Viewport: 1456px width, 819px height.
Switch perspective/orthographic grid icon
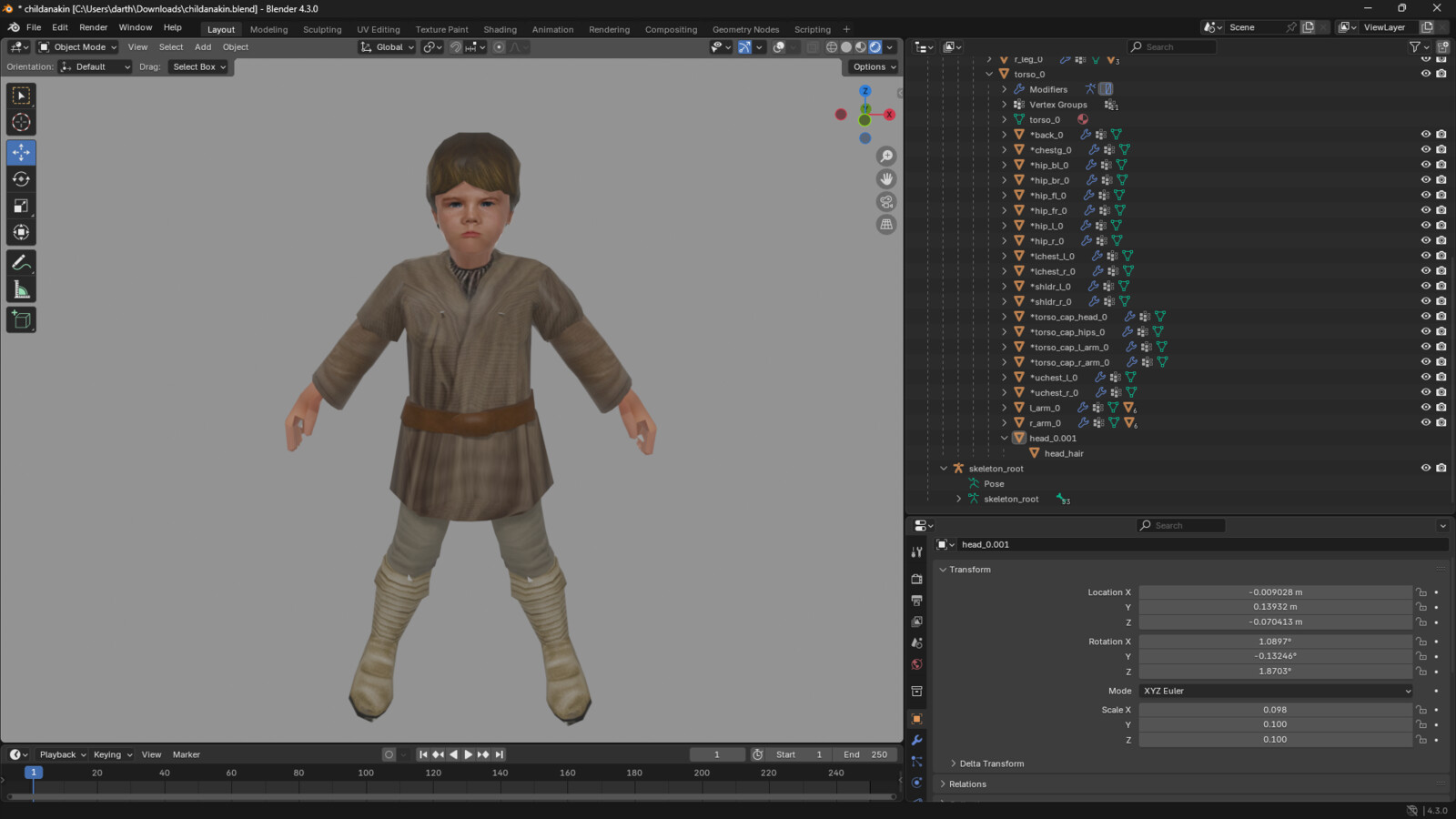point(886,225)
